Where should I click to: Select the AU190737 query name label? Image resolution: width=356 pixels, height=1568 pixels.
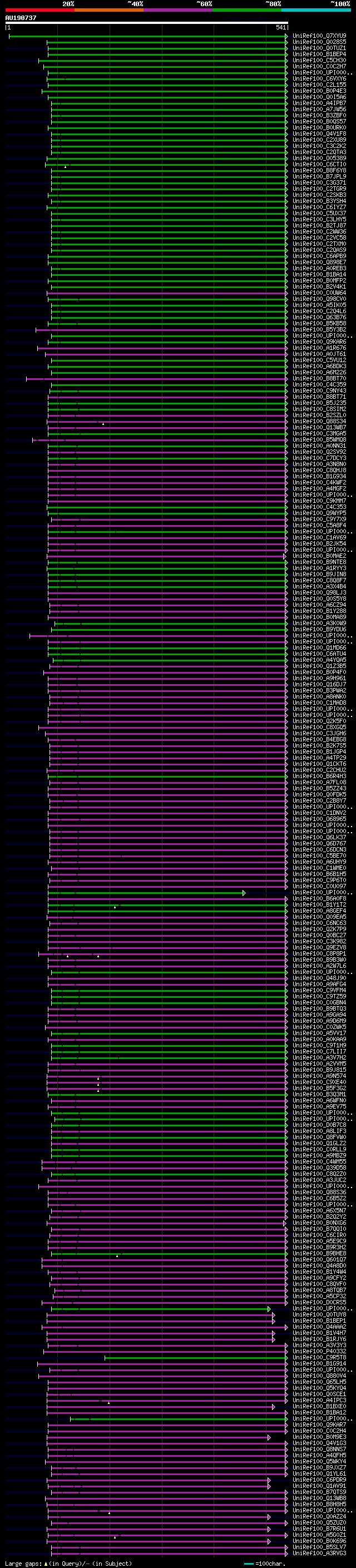[x=21, y=18]
